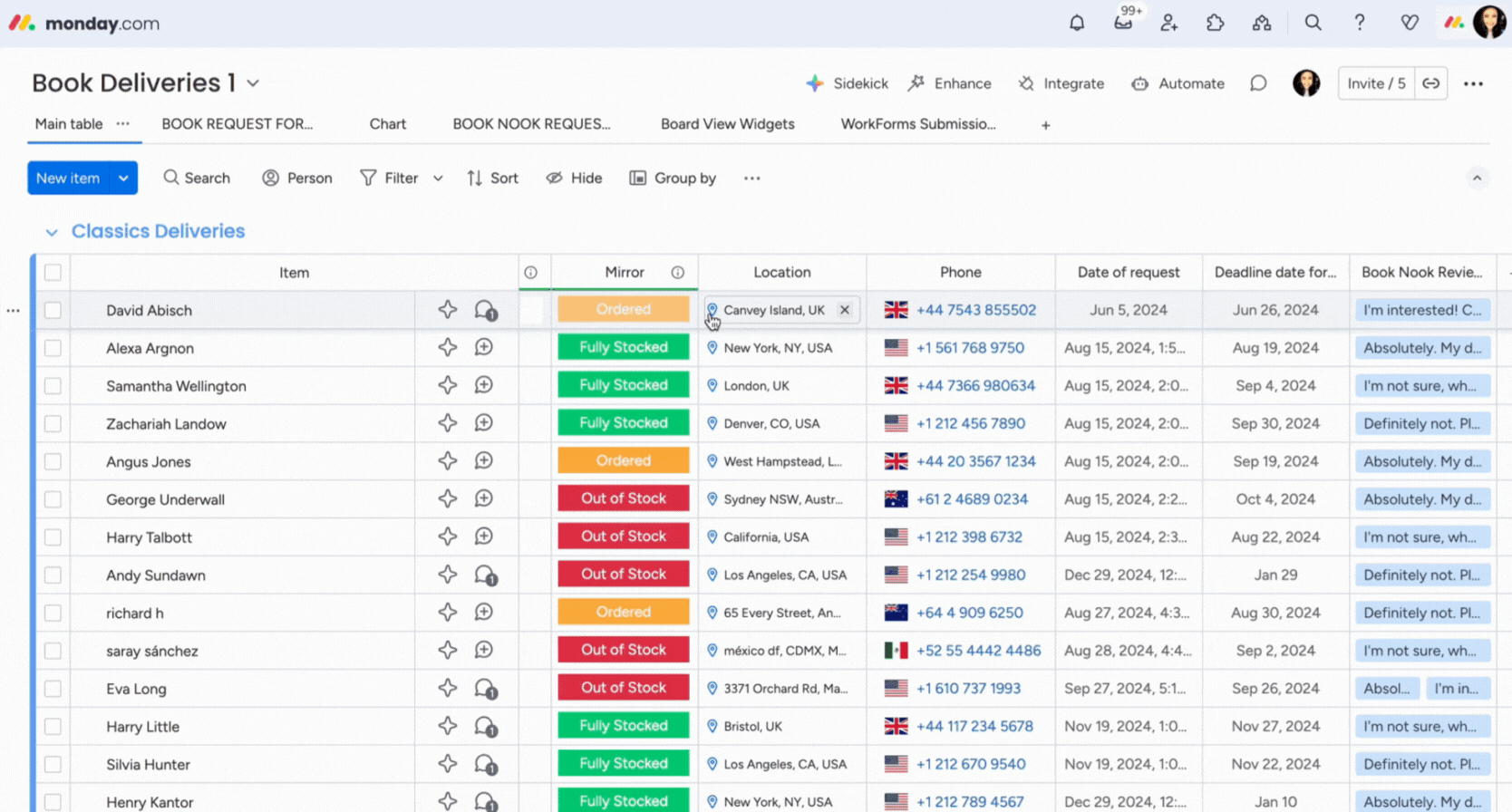Open the Filter tool
1512x812 pixels.
point(389,179)
